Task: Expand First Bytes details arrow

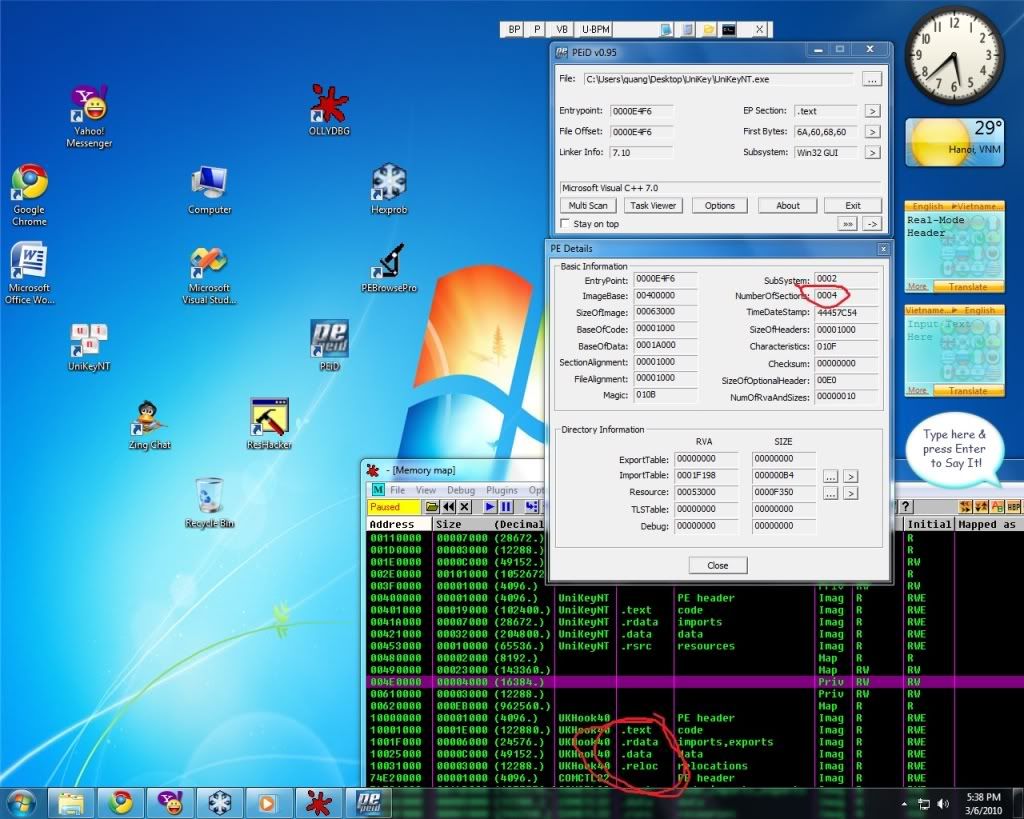Action: (x=872, y=132)
